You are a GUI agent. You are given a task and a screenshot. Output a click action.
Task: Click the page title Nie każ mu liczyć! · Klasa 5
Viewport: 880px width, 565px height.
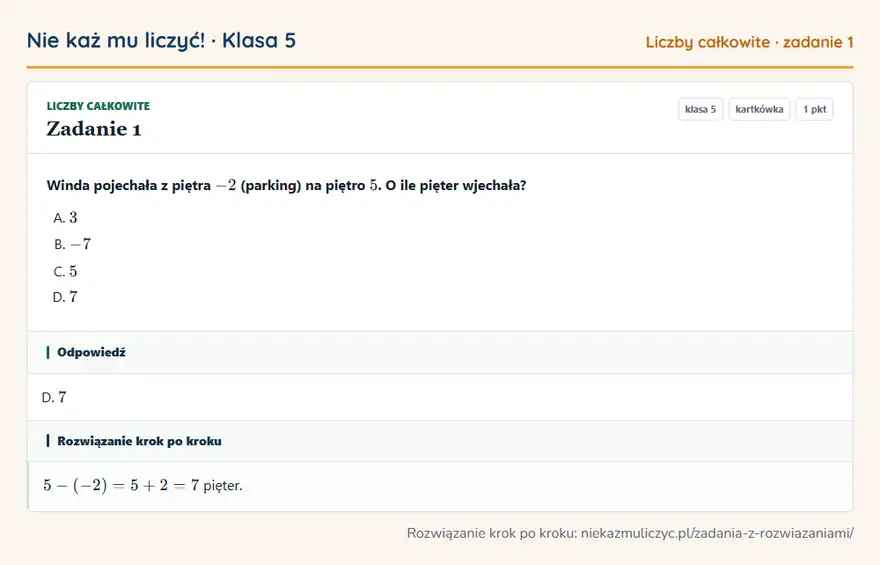click(161, 40)
